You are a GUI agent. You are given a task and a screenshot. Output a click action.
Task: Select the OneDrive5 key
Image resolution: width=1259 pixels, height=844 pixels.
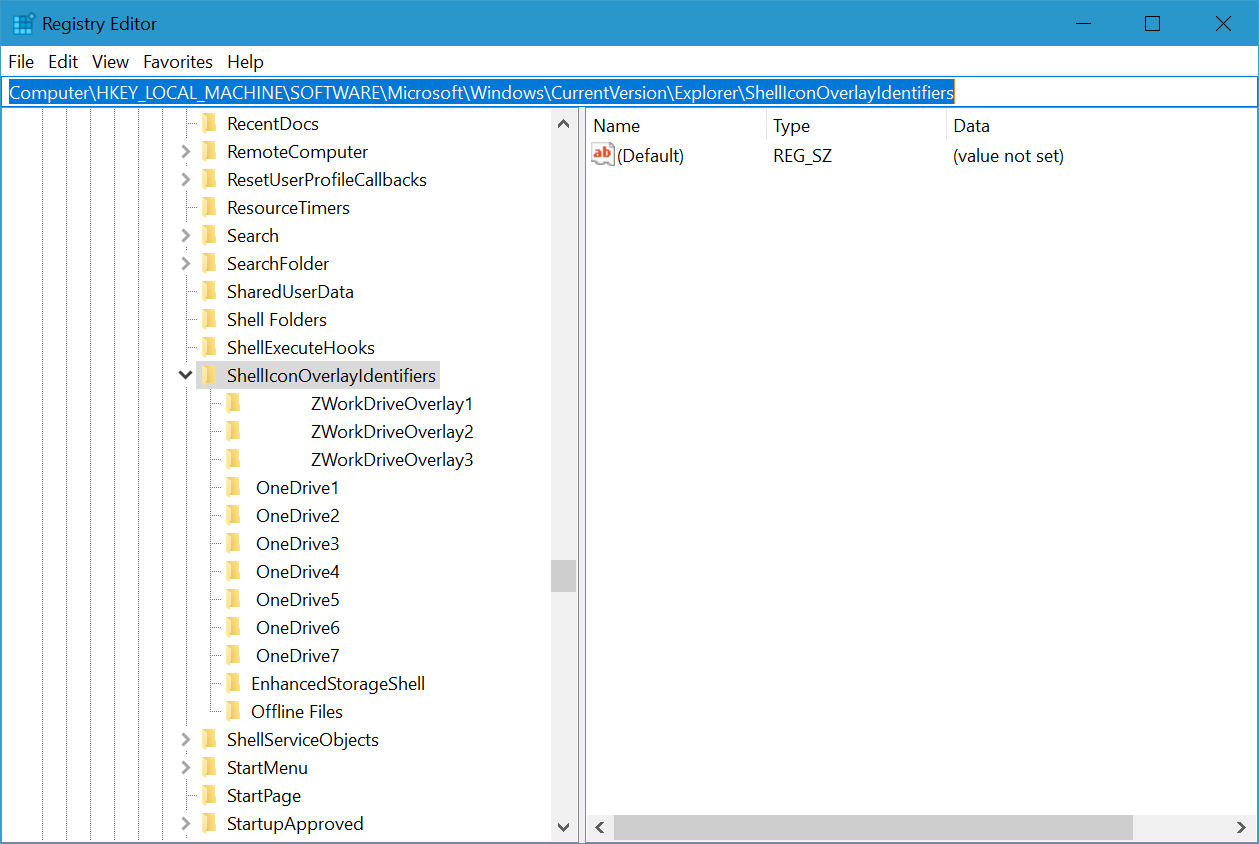(x=297, y=600)
